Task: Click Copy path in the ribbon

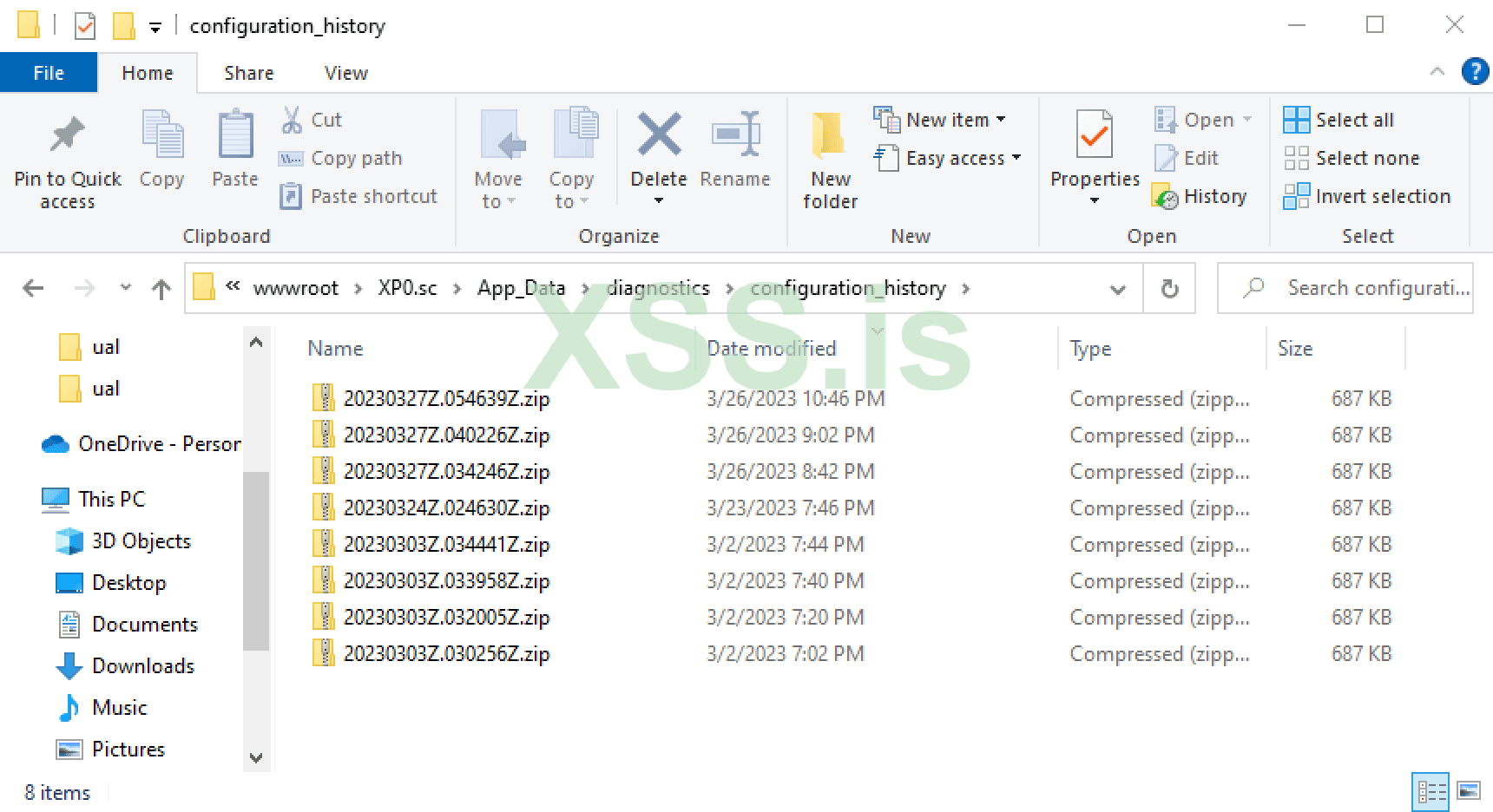Action: (340, 158)
